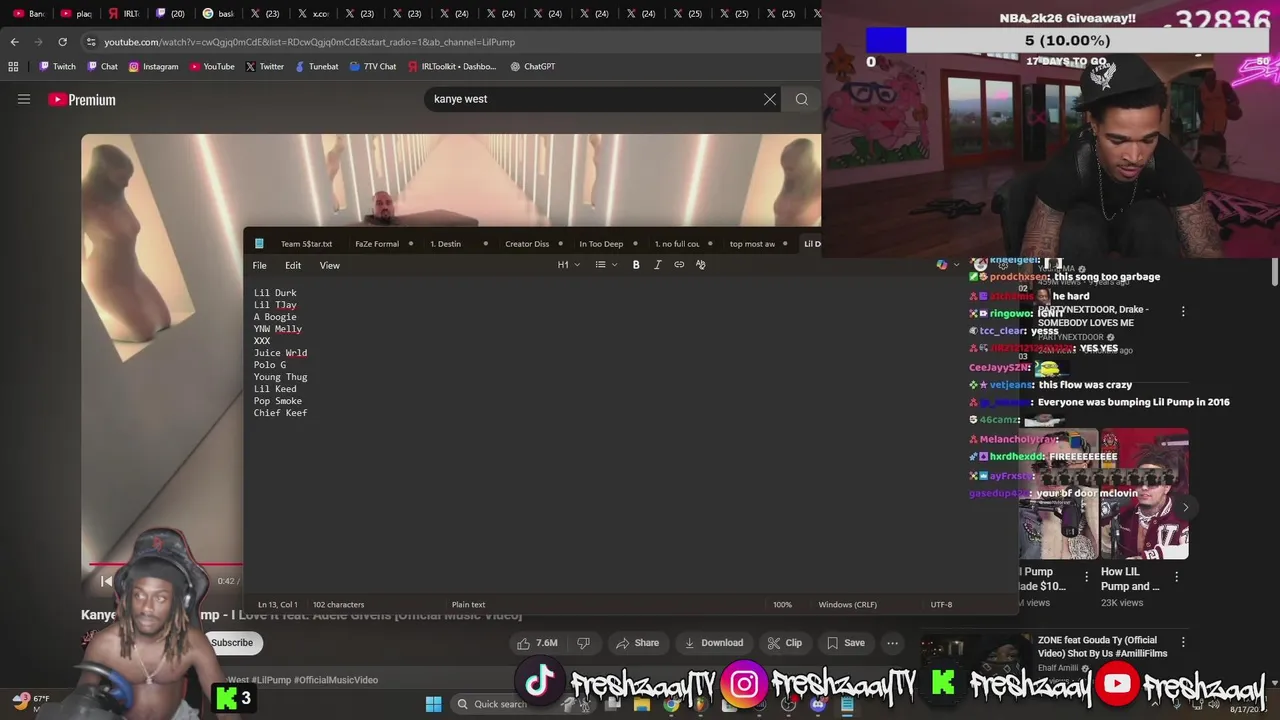Click the YNW Melly line in Notepad
The image size is (1280, 720).
(277, 329)
